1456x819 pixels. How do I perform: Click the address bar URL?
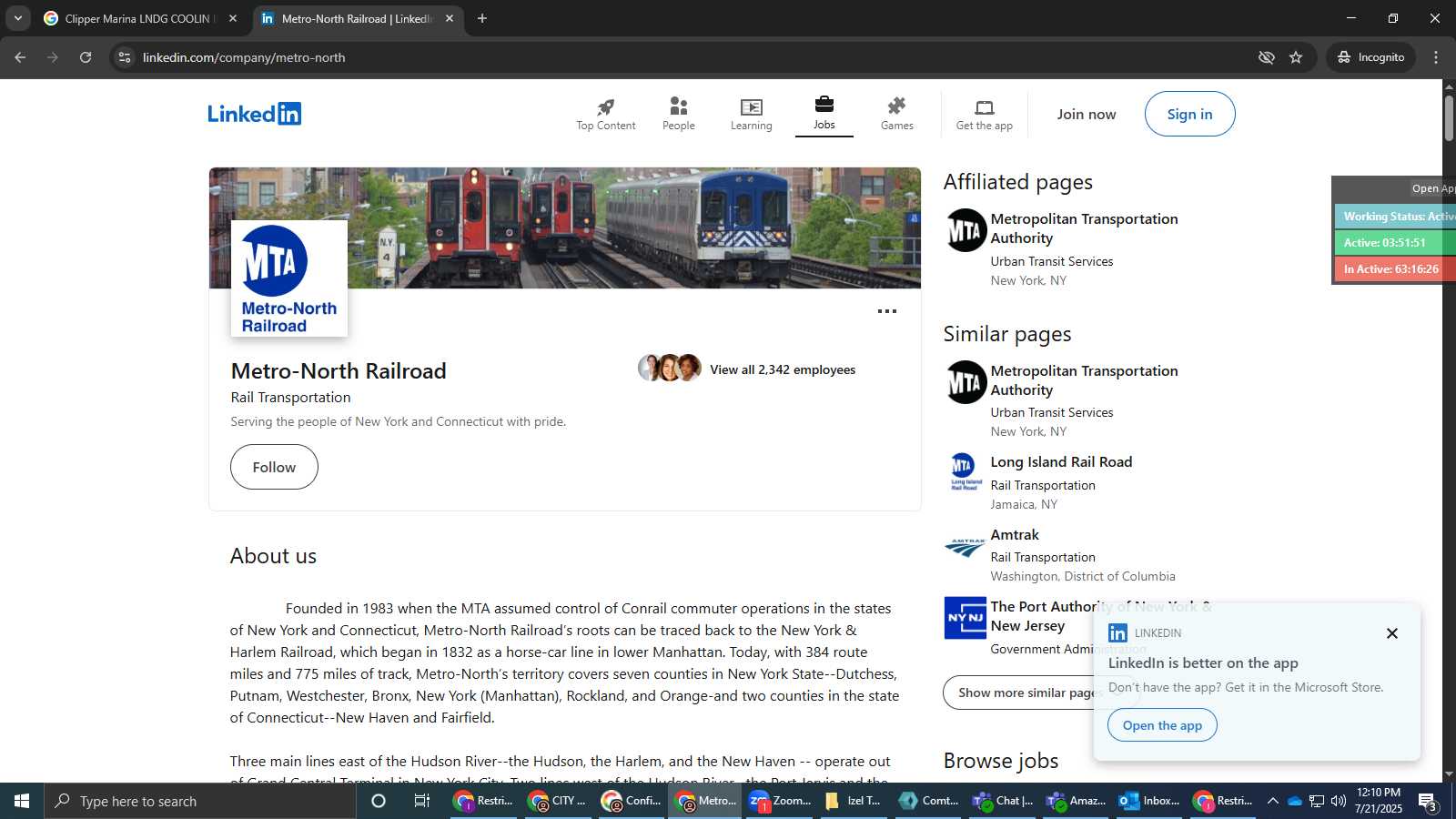(x=244, y=57)
